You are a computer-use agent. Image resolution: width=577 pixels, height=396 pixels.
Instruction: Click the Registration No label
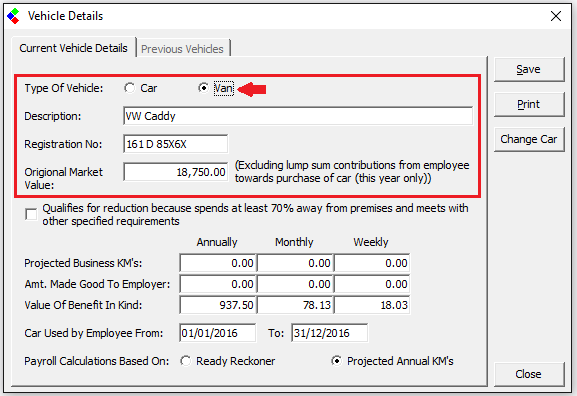(x=63, y=144)
